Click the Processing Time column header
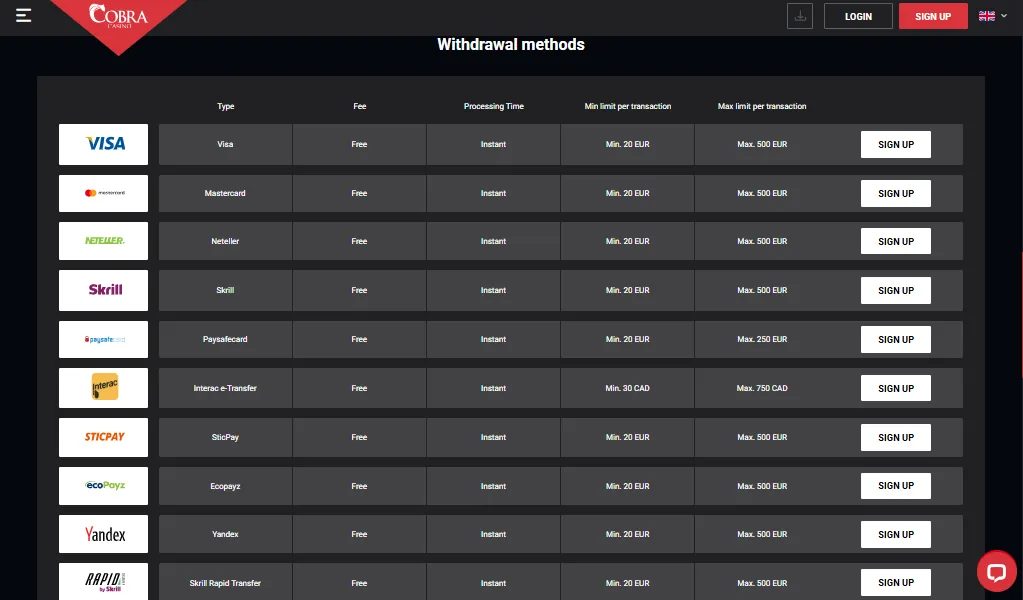The image size is (1023, 600). point(494,106)
